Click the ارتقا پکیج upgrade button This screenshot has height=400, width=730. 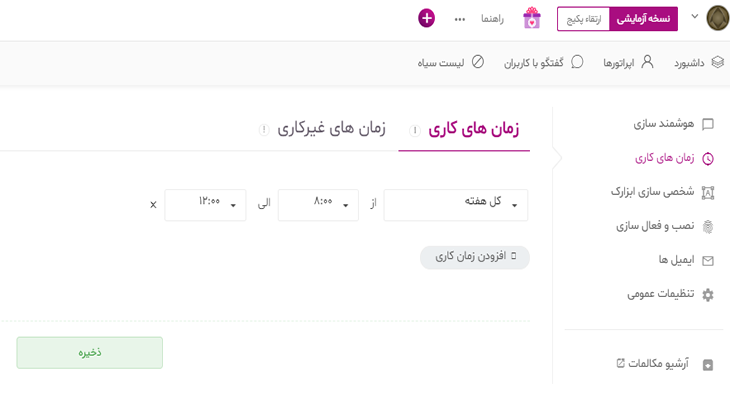tap(583, 19)
